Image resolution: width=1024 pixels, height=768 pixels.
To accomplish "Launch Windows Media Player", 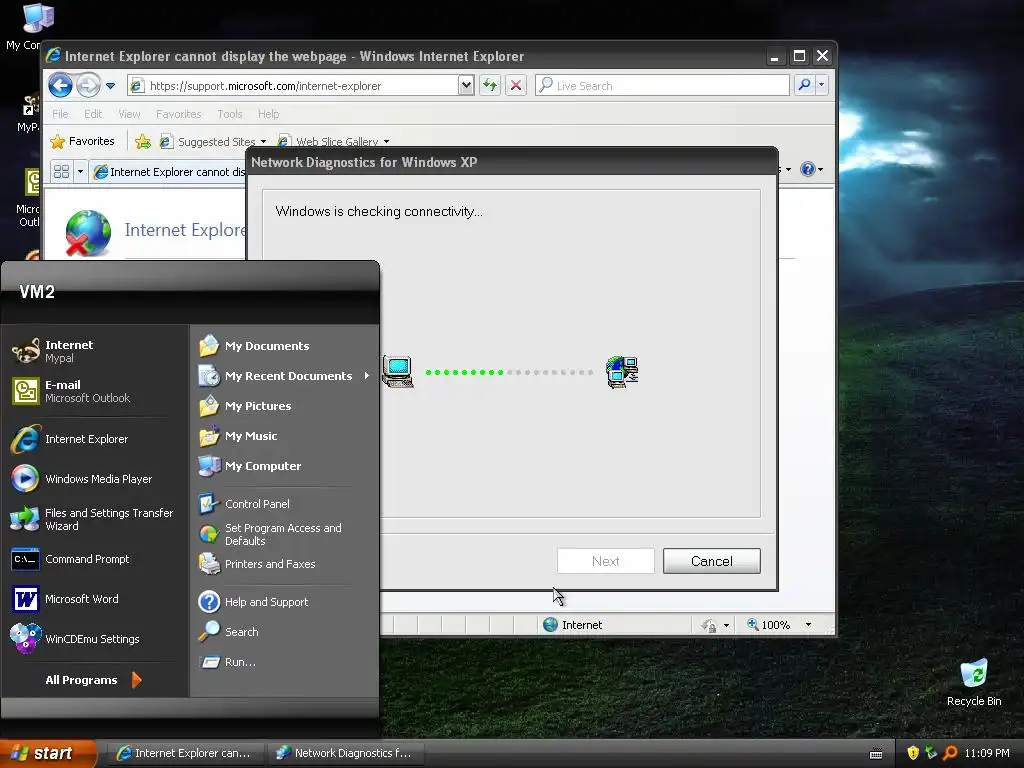I will click(95, 479).
